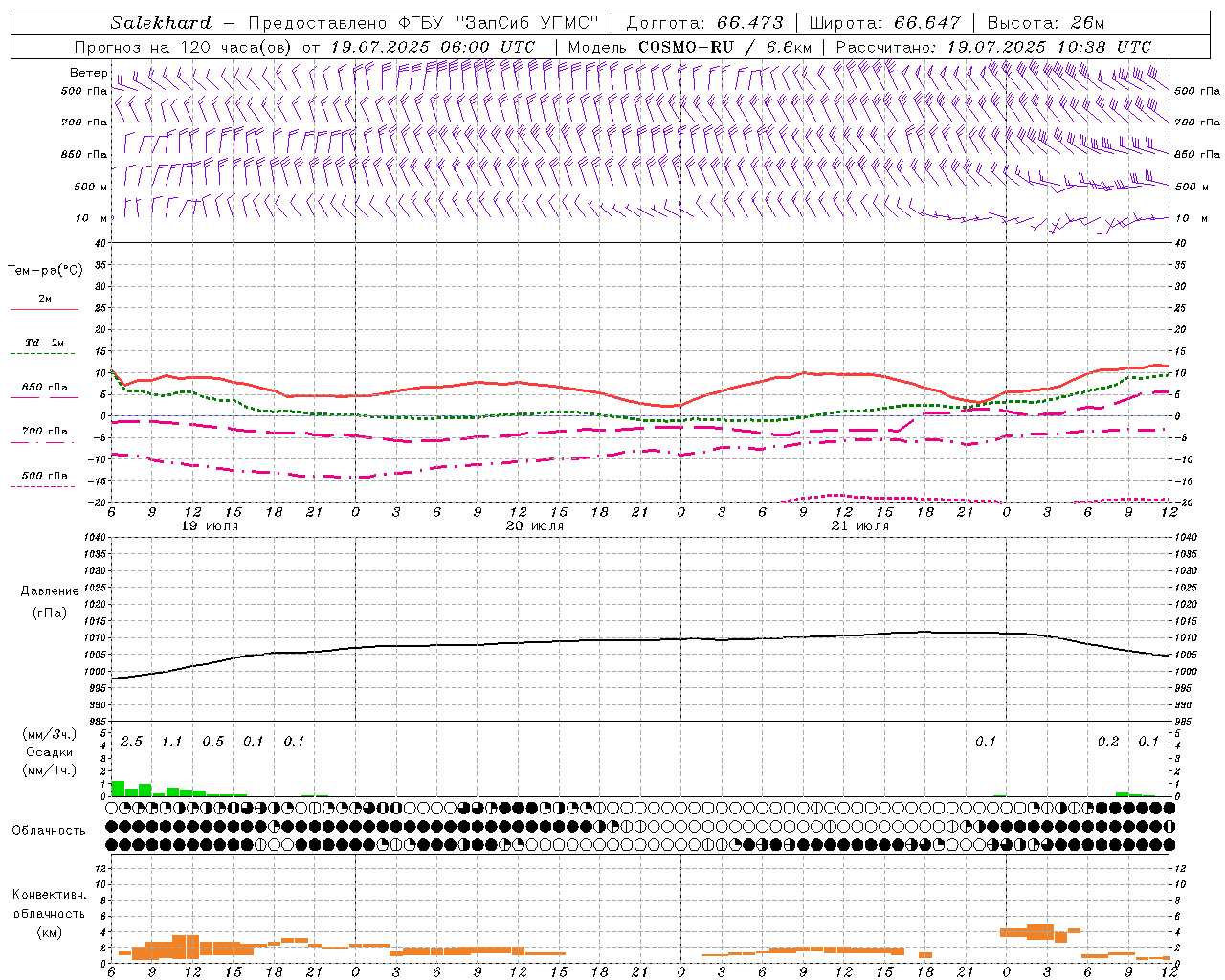Click the 'Конвективн.' convective cloud label
The height and width of the screenshot is (980, 1225).
click(x=49, y=895)
